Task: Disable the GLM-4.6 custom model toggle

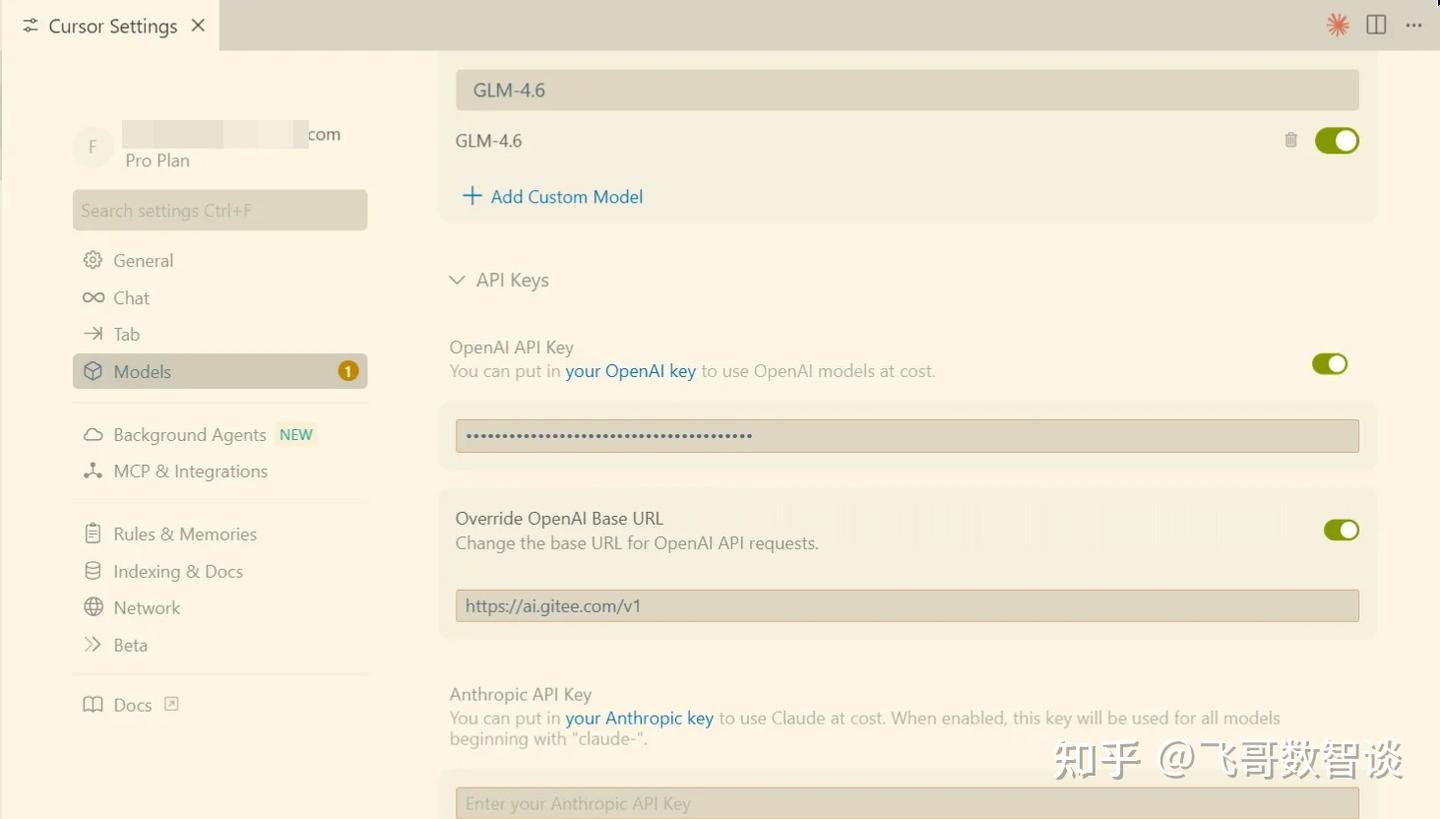Action: [x=1337, y=140]
